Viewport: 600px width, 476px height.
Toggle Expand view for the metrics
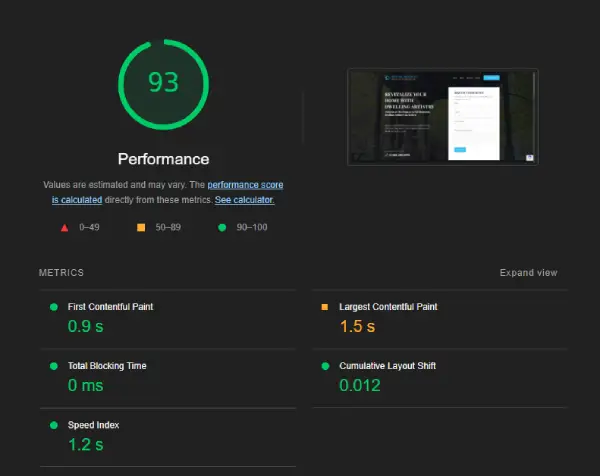point(528,273)
